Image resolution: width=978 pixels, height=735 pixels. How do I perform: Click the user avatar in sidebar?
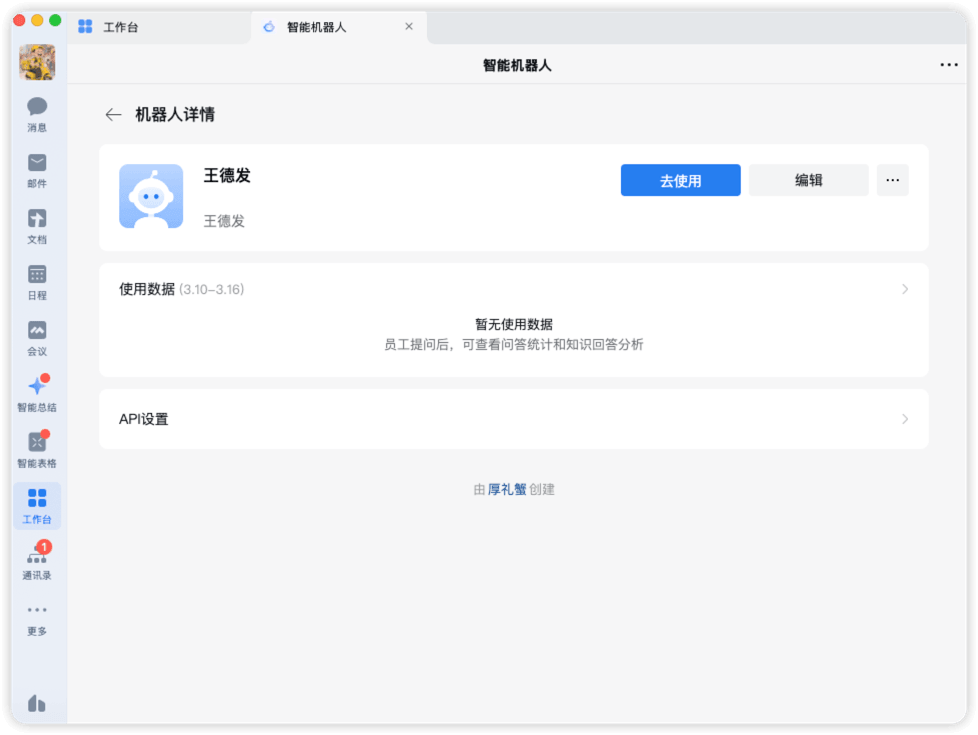37,62
